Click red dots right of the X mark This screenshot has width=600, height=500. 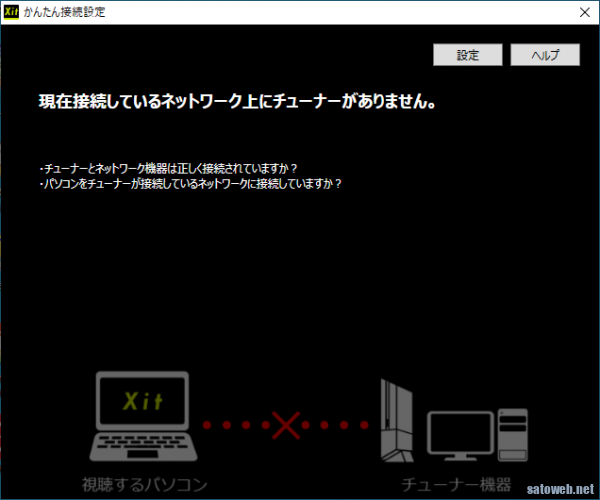tap(340, 426)
